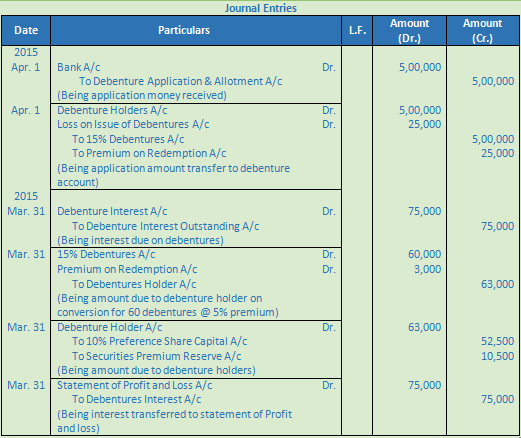Select the 5,00,000 debit for Debenture Holders A/c

(420, 110)
